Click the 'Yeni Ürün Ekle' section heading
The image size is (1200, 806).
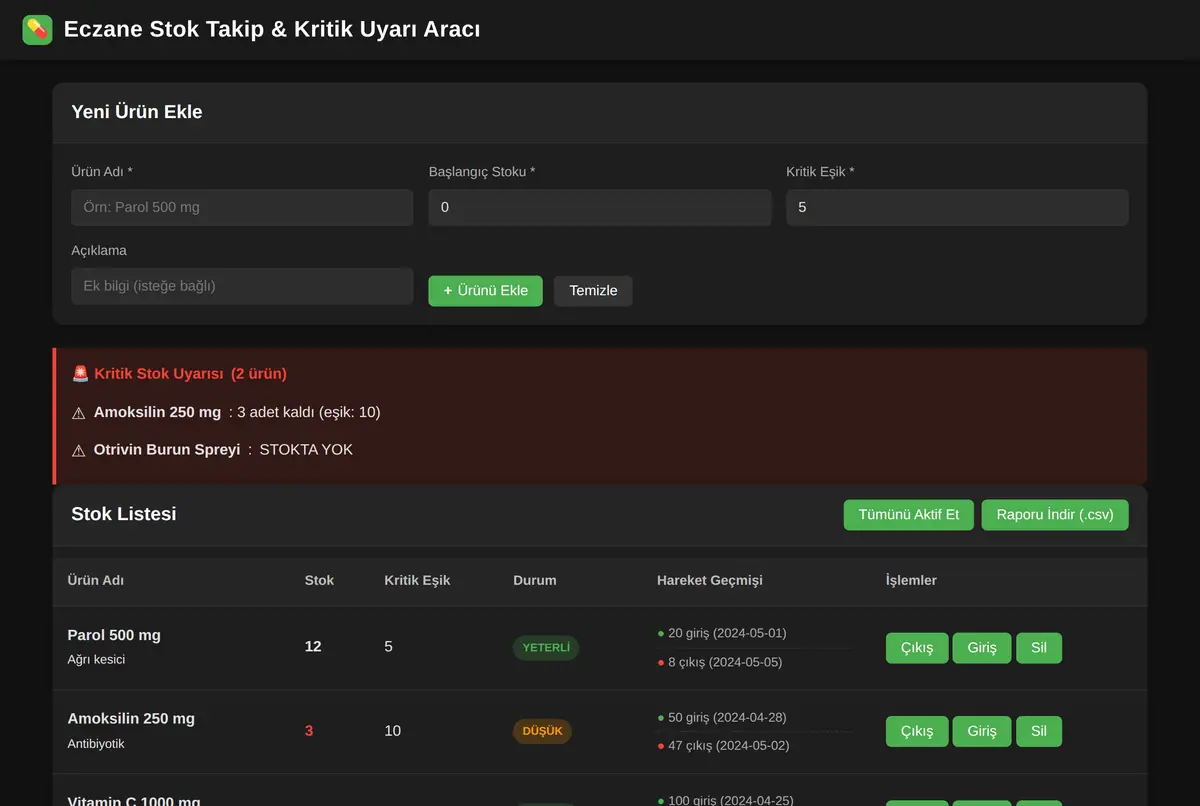click(x=137, y=112)
